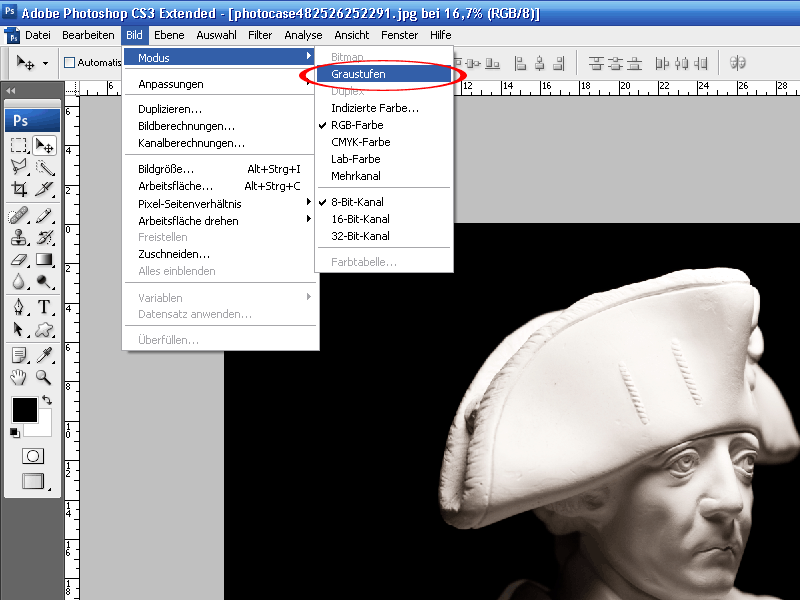Select the Crop tool in toolbox
This screenshot has width=800, height=600.
coord(19,189)
